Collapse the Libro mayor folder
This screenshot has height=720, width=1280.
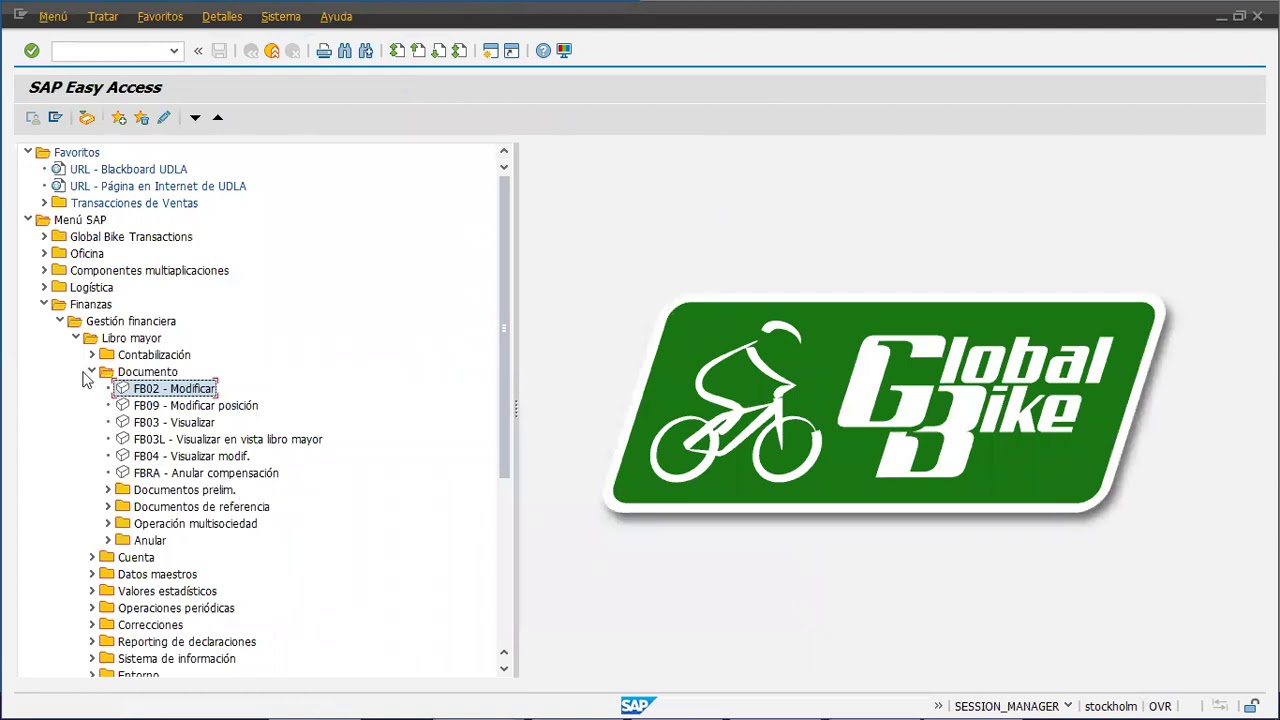(x=76, y=338)
